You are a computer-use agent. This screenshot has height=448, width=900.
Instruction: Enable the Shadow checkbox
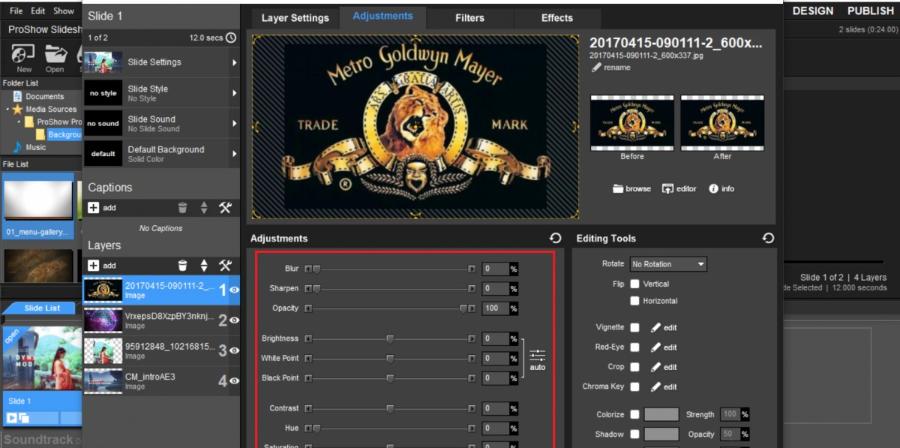point(635,434)
